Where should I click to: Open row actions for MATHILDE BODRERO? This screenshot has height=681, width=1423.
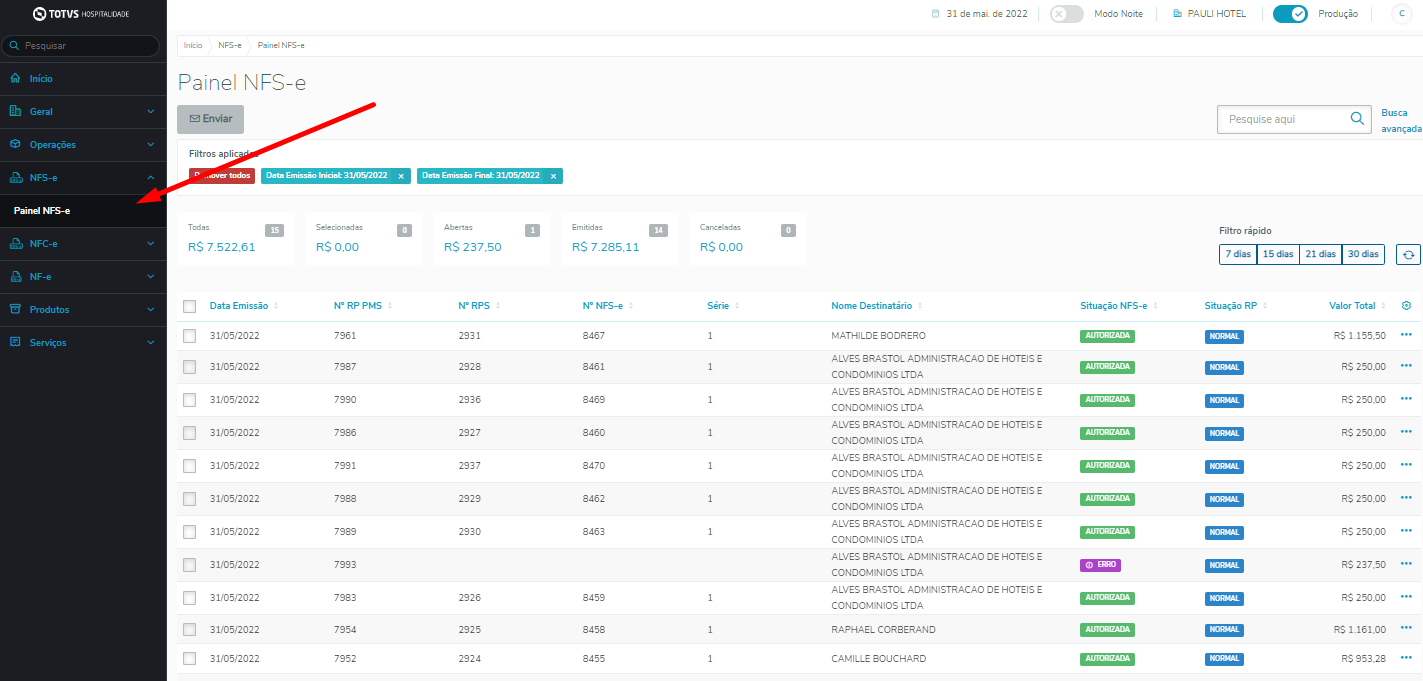click(x=1406, y=335)
